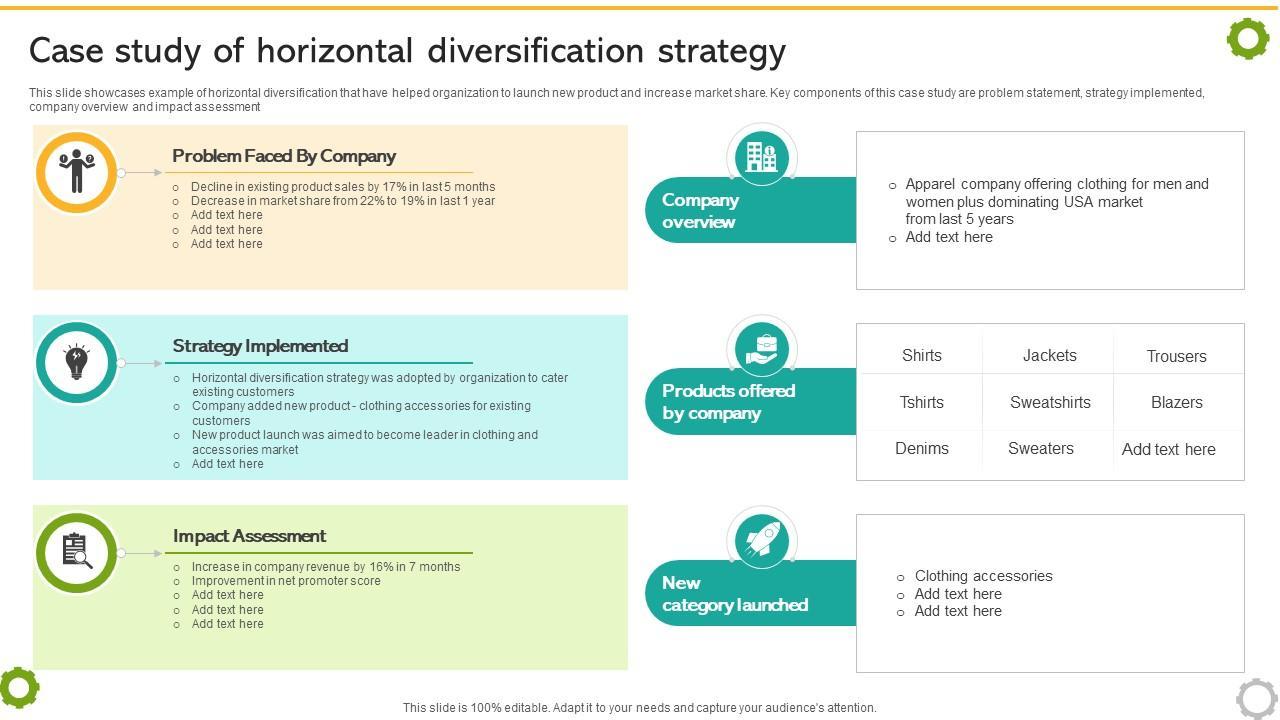This screenshot has width=1280, height=720.
Task: Select the bullet 'Improvement in net promoter score'
Action: [x=286, y=581]
